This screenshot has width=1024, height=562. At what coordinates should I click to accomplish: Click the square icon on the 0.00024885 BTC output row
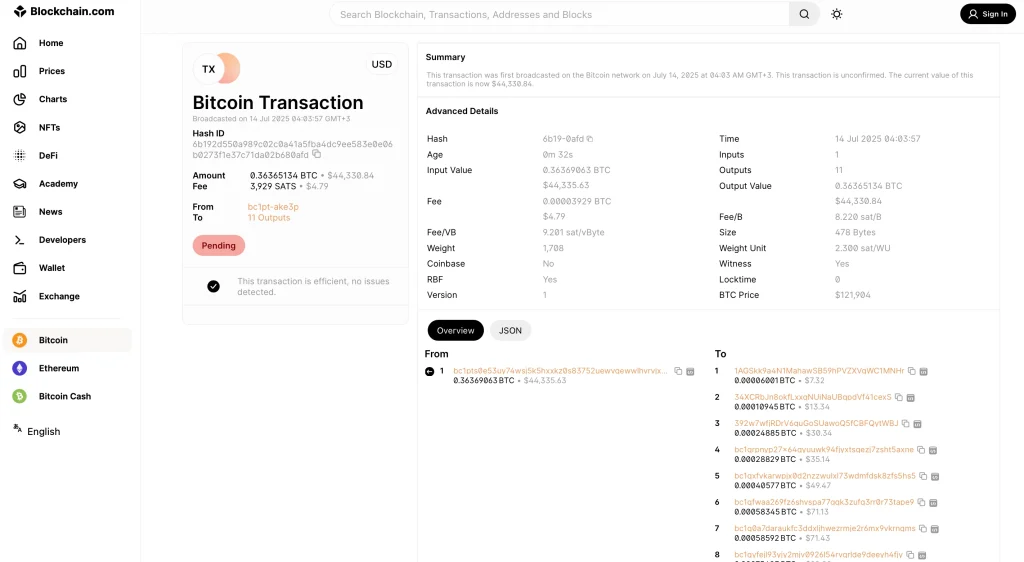click(917, 424)
